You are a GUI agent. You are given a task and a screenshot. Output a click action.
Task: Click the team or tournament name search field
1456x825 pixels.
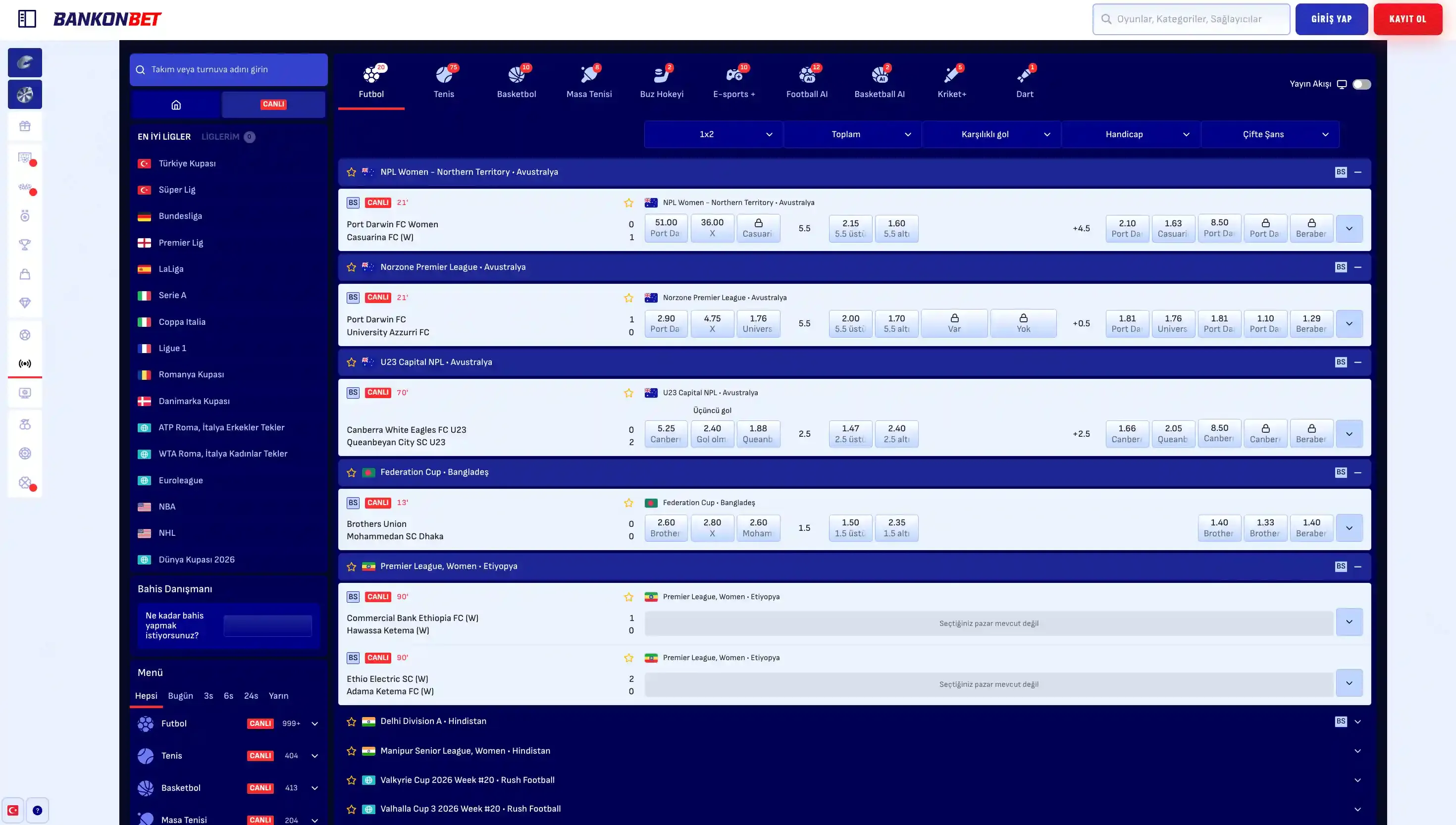[x=229, y=70]
